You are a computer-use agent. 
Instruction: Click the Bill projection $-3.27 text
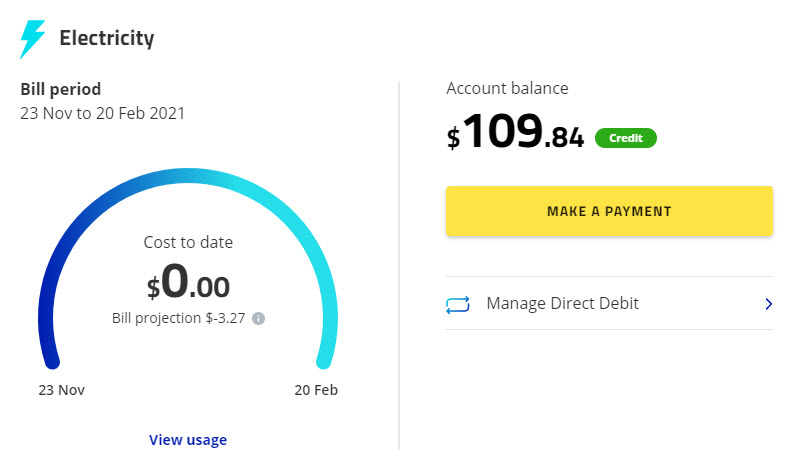pyautogui.click(x=179, y=318)
